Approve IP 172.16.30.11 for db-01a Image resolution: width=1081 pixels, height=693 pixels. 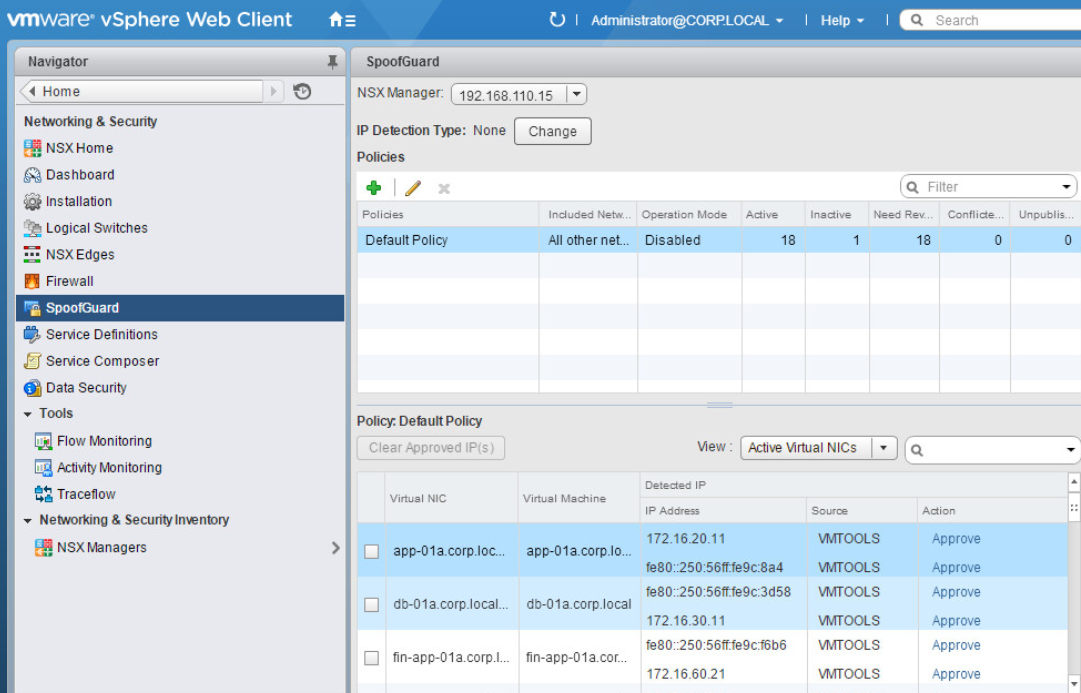[x=956, y=621]
